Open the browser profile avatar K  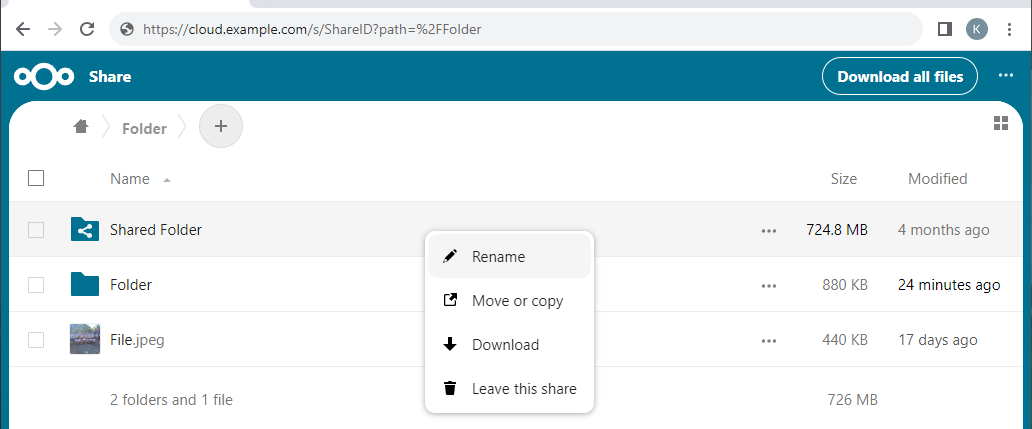[x=977, y=29]
